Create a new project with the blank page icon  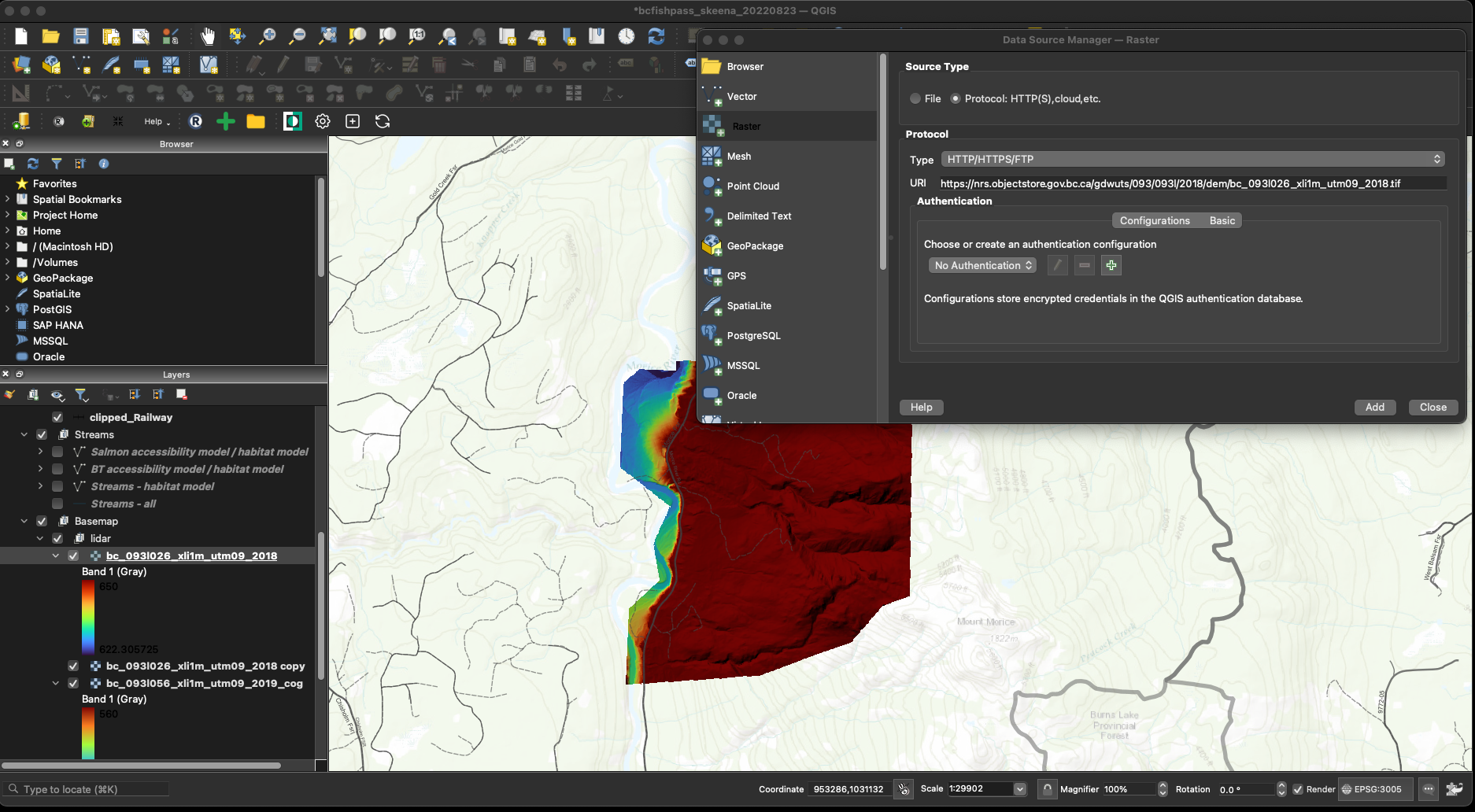click(x=21, y=36)
